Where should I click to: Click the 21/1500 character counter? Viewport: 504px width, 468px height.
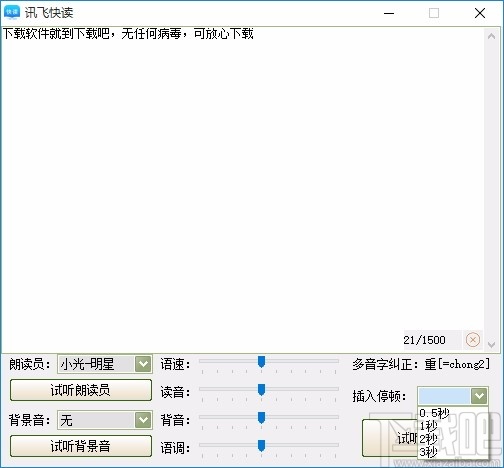[x=424, y=340]
